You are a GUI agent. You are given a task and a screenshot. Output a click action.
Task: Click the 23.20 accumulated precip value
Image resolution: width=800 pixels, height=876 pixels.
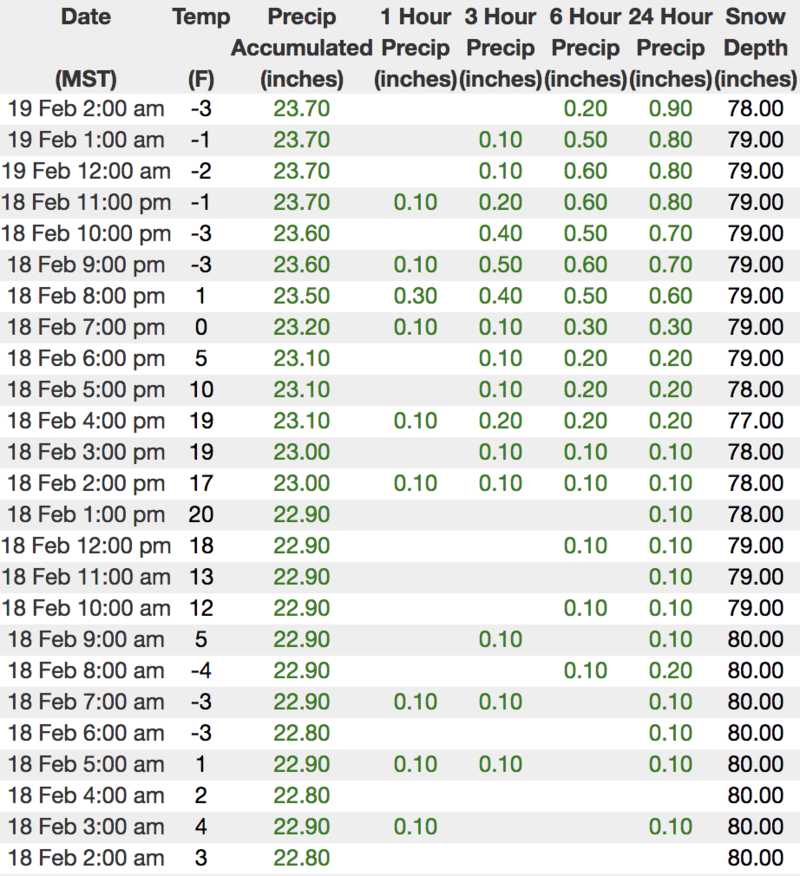[x=301, y=327]
